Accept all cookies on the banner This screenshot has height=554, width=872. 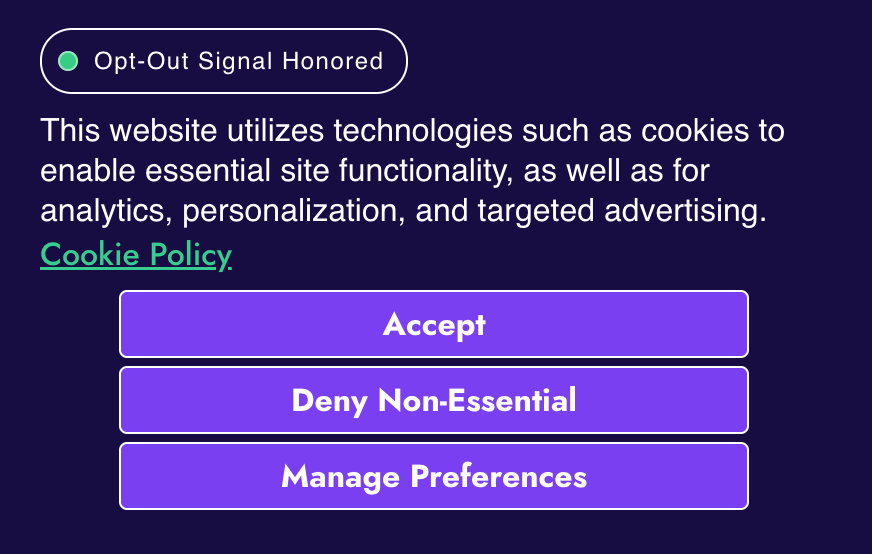(434, 324)
